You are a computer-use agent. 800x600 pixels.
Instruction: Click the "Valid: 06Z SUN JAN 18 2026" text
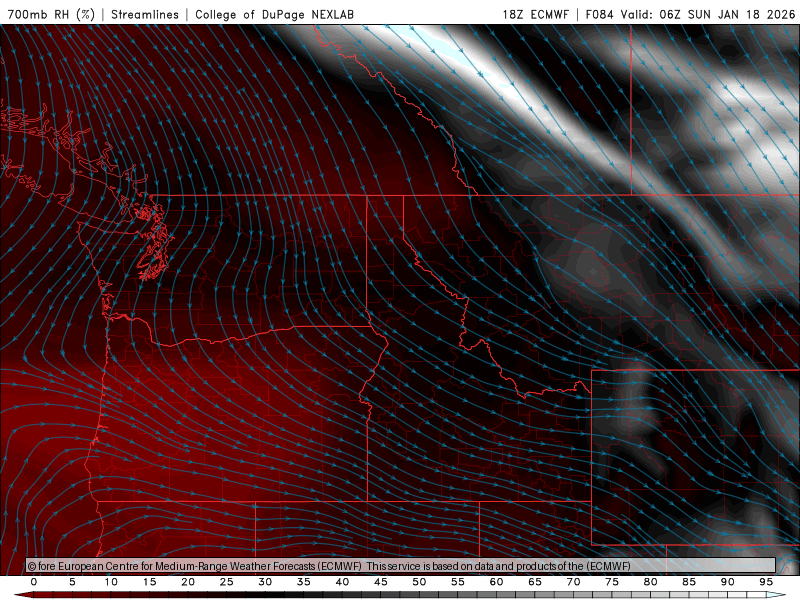[708, 14]
